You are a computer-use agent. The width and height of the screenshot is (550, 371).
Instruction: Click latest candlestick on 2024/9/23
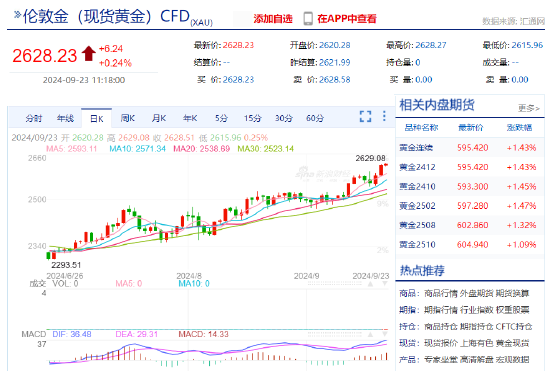(x=386, y=164)
